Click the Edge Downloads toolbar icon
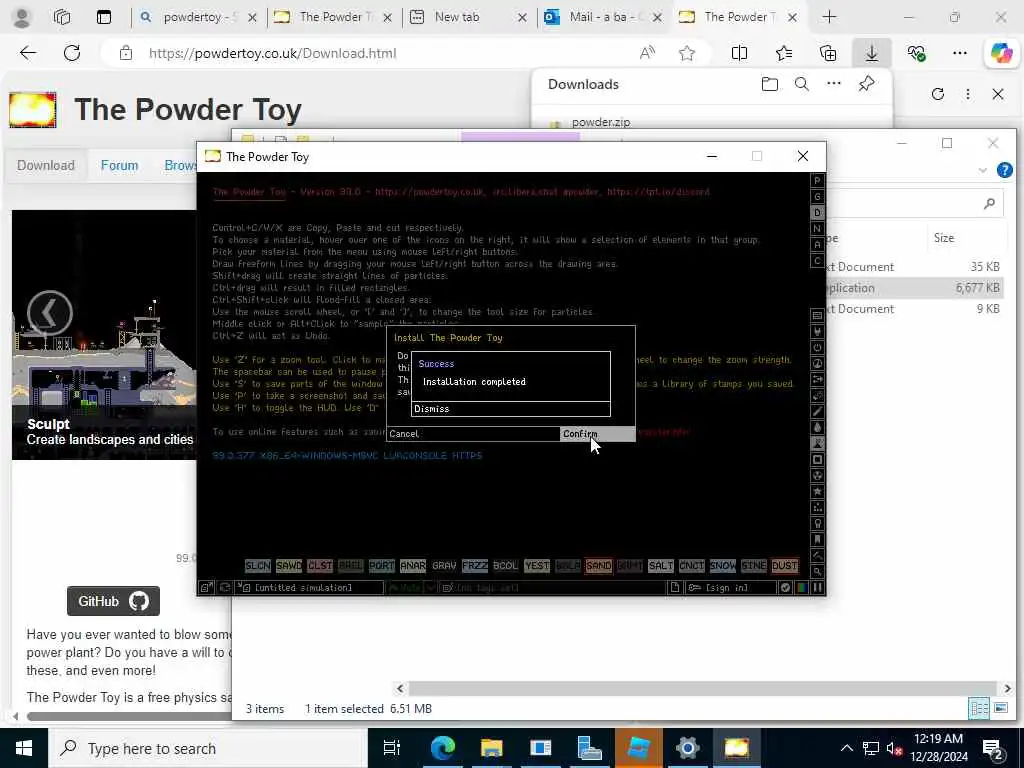The height and width of the screenshot is (768, 1024). pos(871,54)
